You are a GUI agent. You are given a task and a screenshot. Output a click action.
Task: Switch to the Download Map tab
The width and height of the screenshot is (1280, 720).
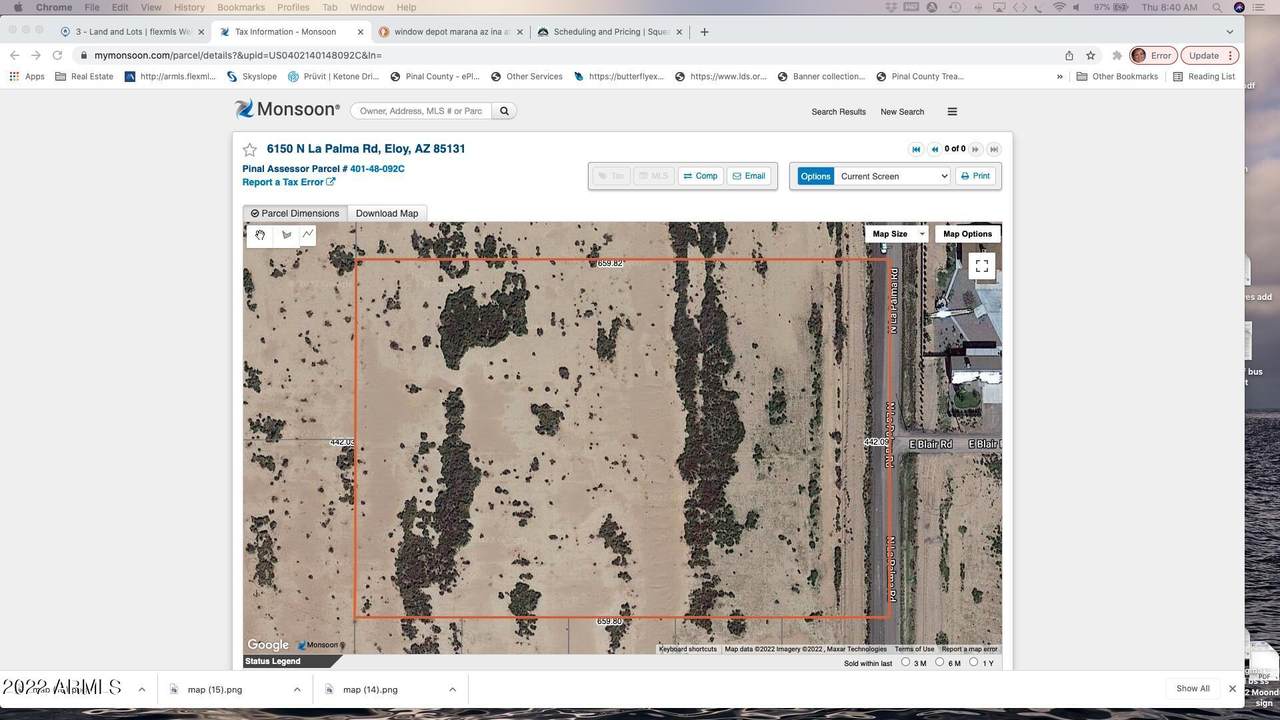coord(387,213)
